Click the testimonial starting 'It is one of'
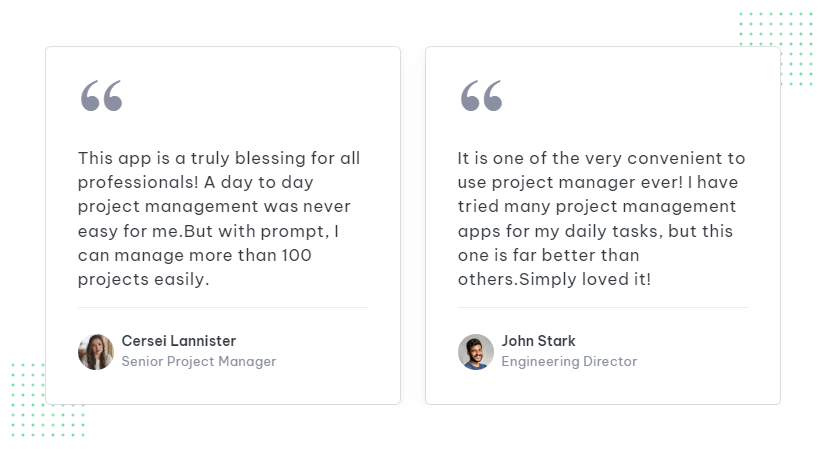 (x=601, y=219)
